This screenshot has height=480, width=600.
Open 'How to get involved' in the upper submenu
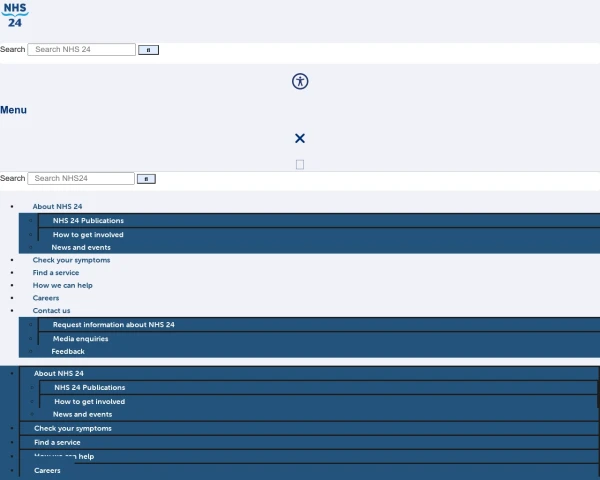pyautogui.click(x=88, y=235)
